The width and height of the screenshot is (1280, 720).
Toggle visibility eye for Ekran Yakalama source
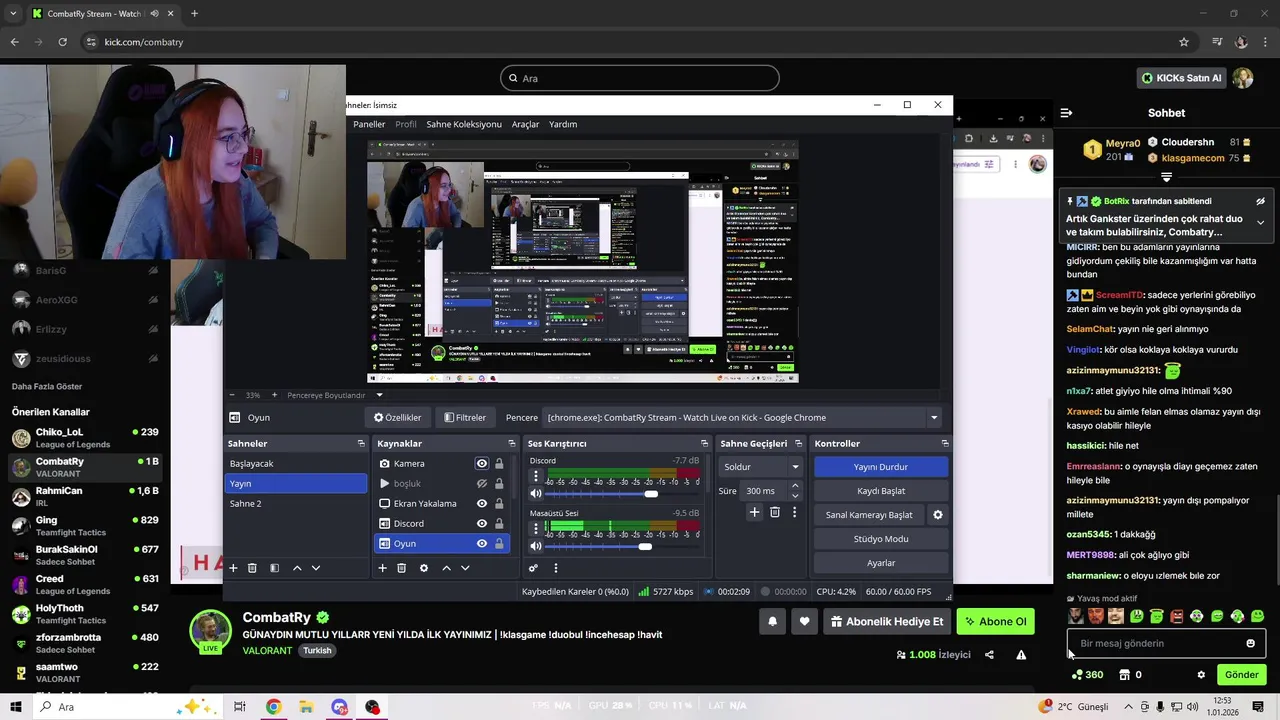pyautogui.click(x=482, y=503)
